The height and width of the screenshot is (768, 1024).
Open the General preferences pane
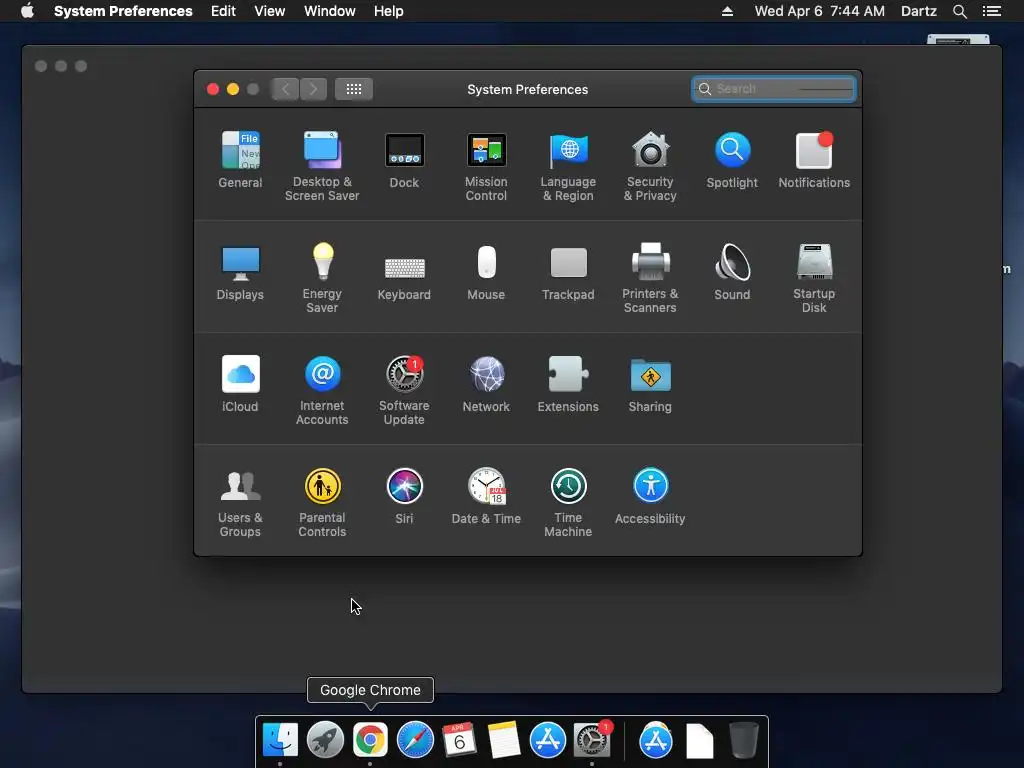[x=240, y=160]
